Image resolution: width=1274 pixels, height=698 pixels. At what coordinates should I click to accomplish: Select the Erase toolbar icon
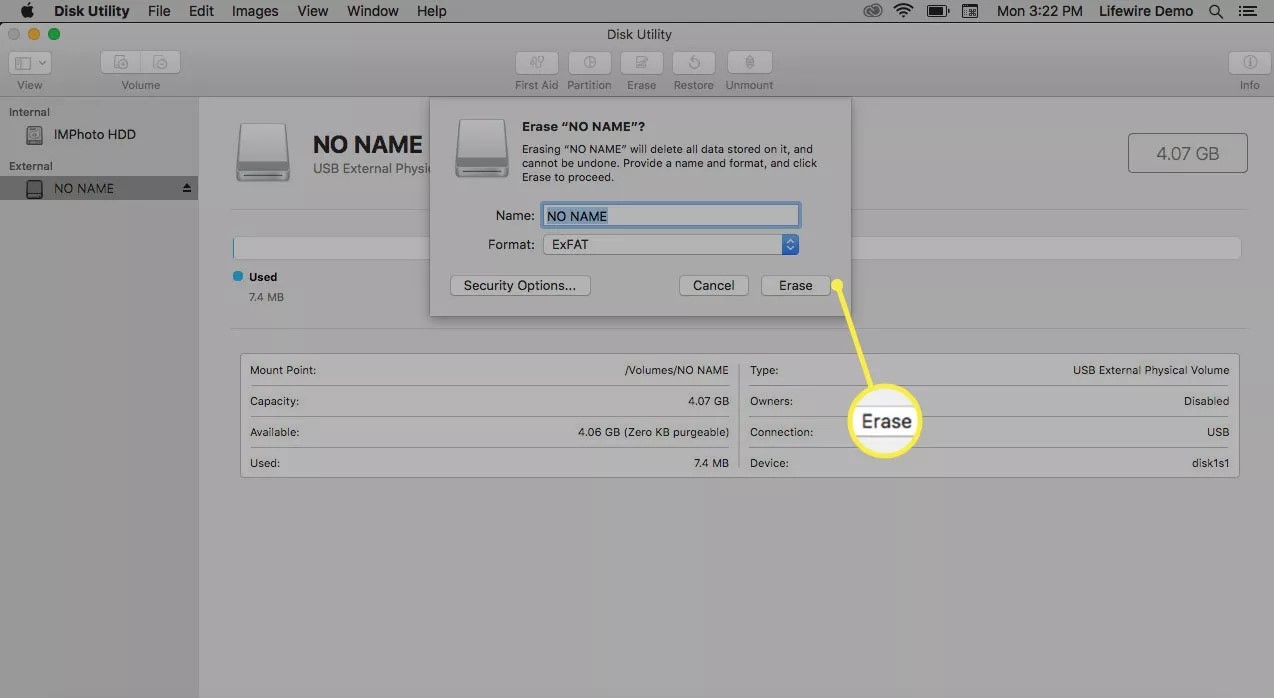tap(641, 63)
